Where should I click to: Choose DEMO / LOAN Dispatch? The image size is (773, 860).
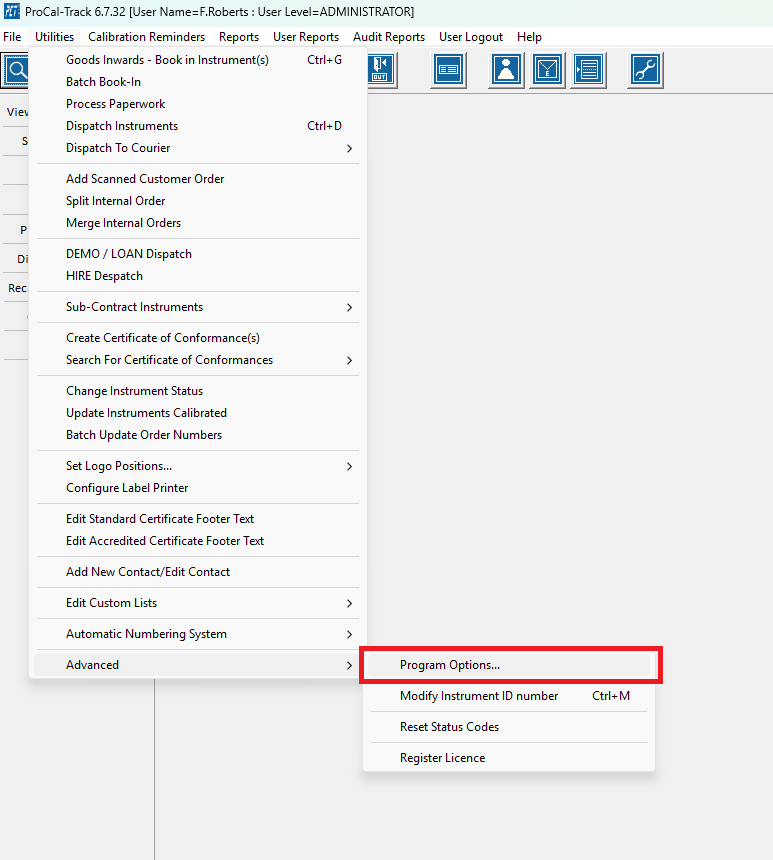pyautogui.click(x=198, y=254)
